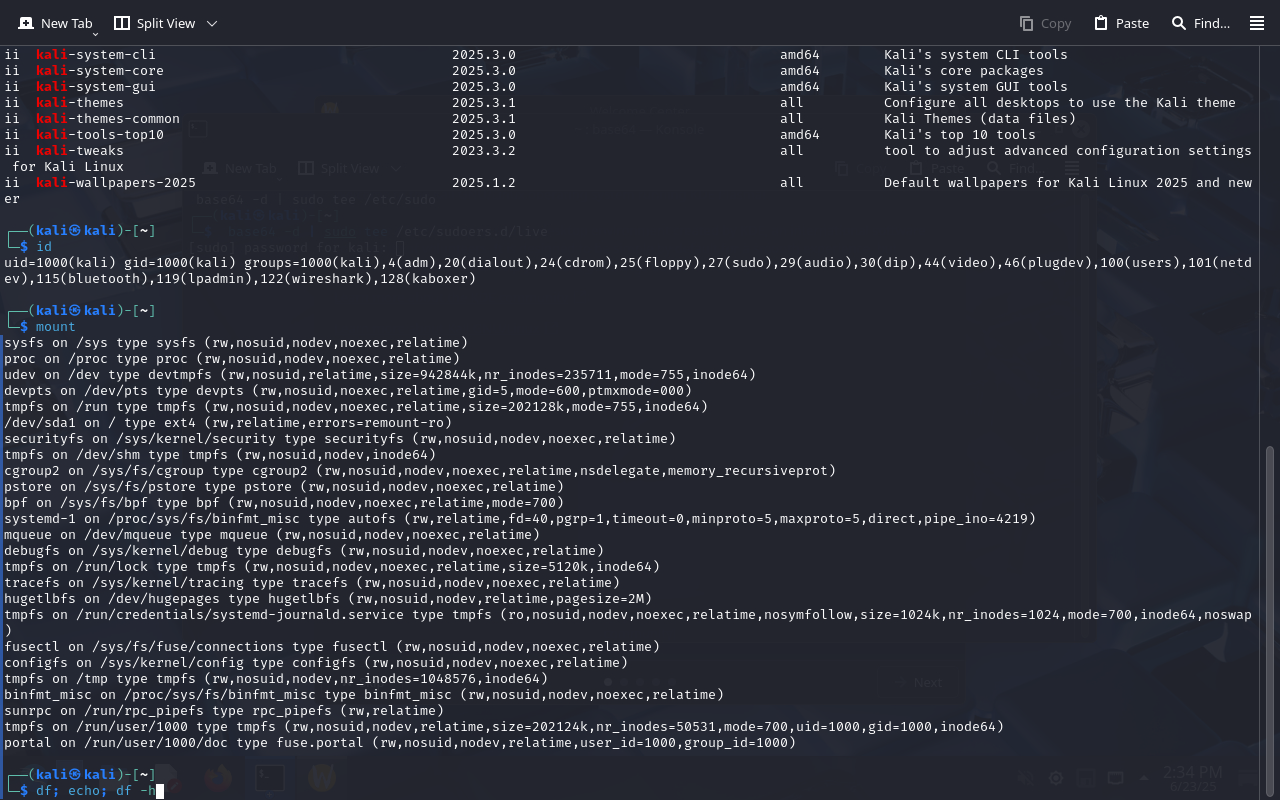
Task: Click the 'kali-tweaks' package name
Action: (x=80, y=151)
